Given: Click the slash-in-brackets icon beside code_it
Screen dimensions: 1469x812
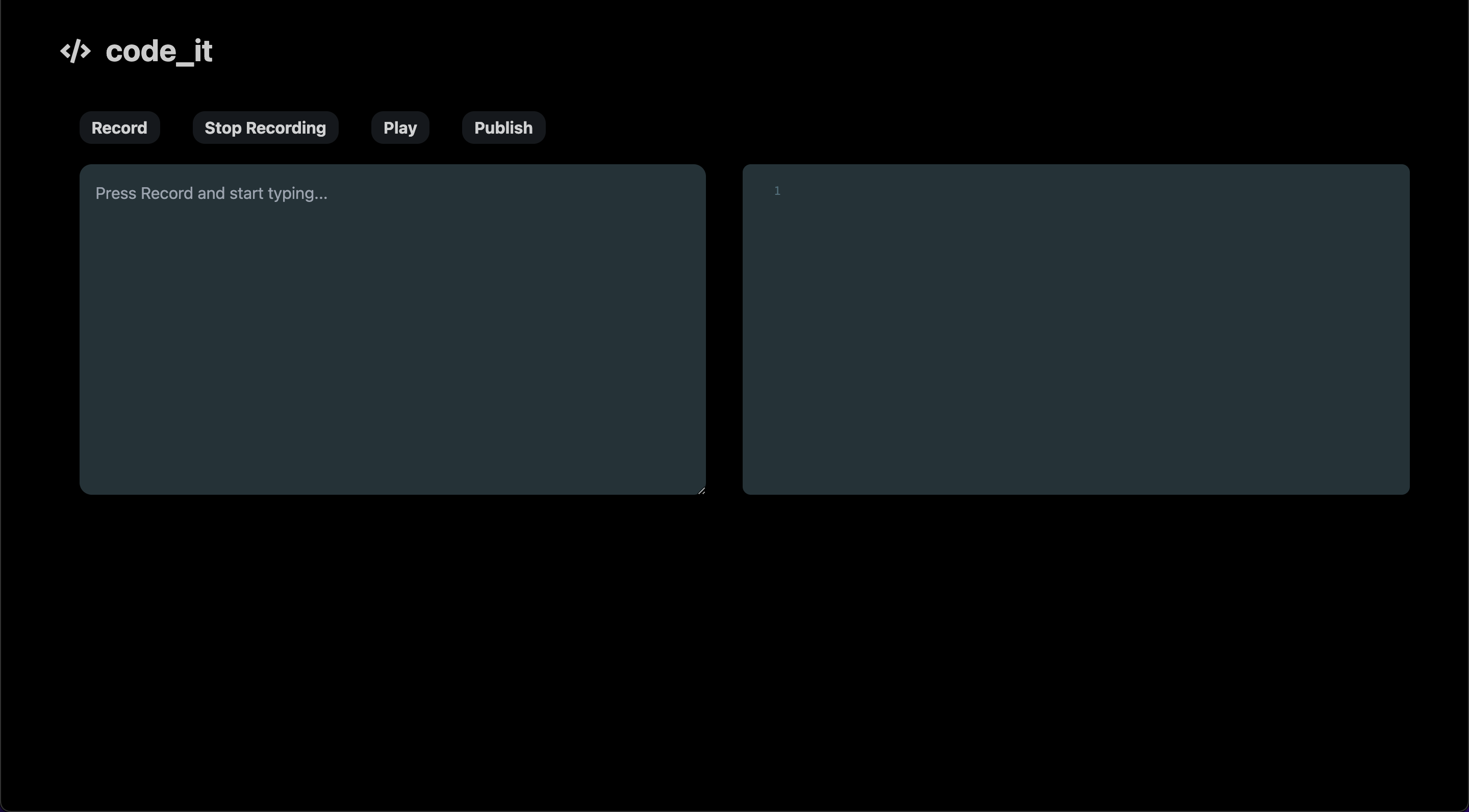Looking at the screenshot, I should pyautogui.click(x=75, y=52).
